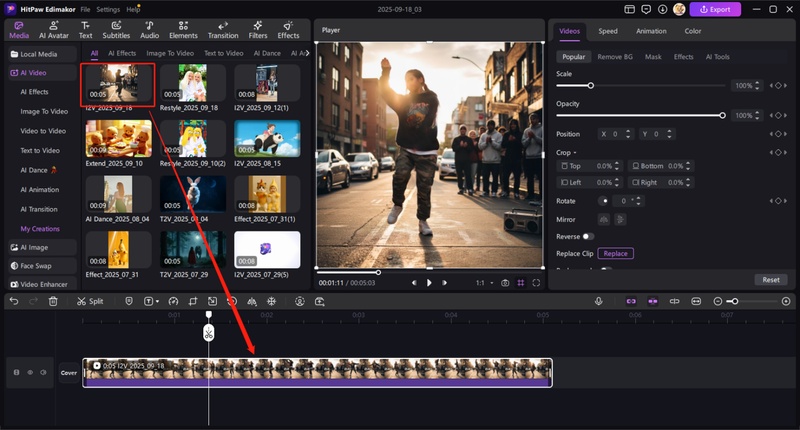The width and height of the screenshot is (800, 430).
Task: Adjust the Position X stepper
Action: tap(628, 134)
